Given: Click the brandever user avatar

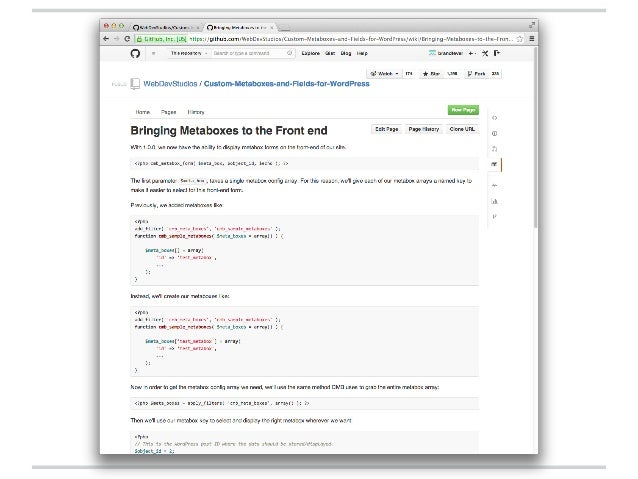Looking at the screenshot, I should 432,53.
